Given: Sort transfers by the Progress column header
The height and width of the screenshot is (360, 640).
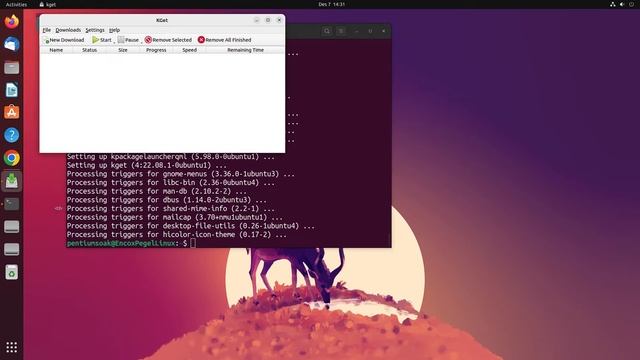Looking at the screenshot, I should coord(156,50).
